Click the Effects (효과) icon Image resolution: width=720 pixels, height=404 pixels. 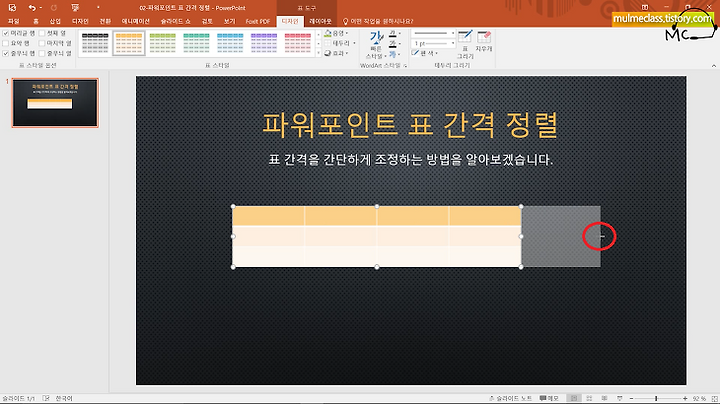click(x=328, y=53)
